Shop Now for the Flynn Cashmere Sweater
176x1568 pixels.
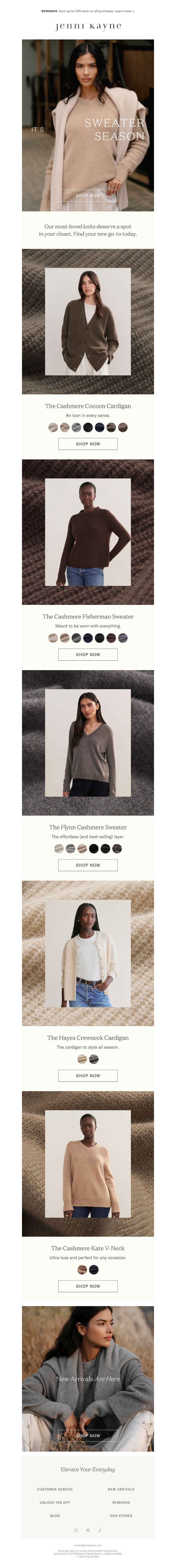click(x=88, y=865)
